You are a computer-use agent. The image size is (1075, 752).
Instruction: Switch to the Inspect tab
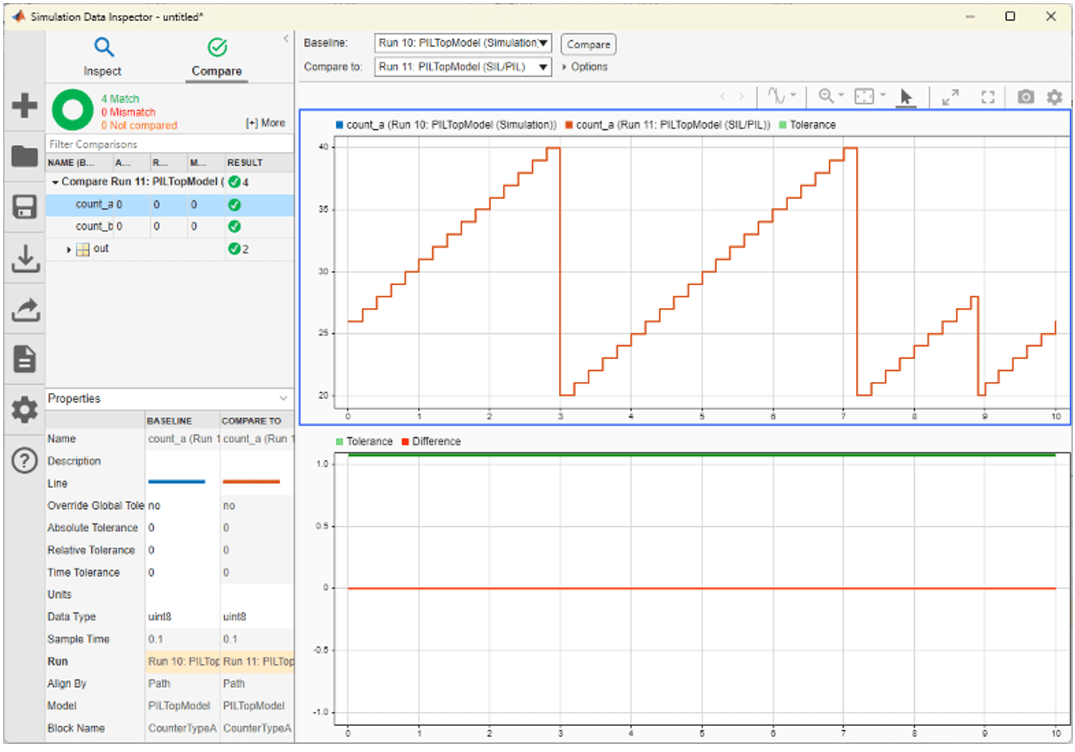[x=103, y=55]
